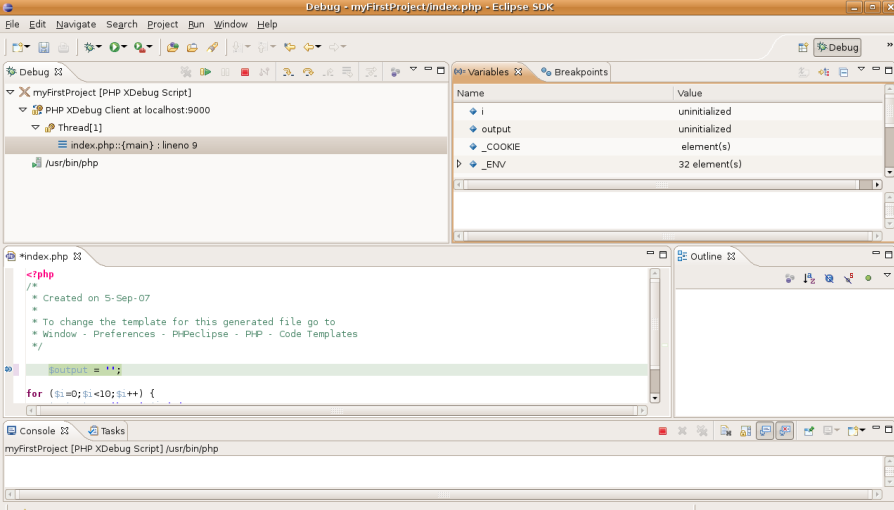The image size is (894, 510).
Task: Expand the _ENV variable
Action: click(459, 164)
